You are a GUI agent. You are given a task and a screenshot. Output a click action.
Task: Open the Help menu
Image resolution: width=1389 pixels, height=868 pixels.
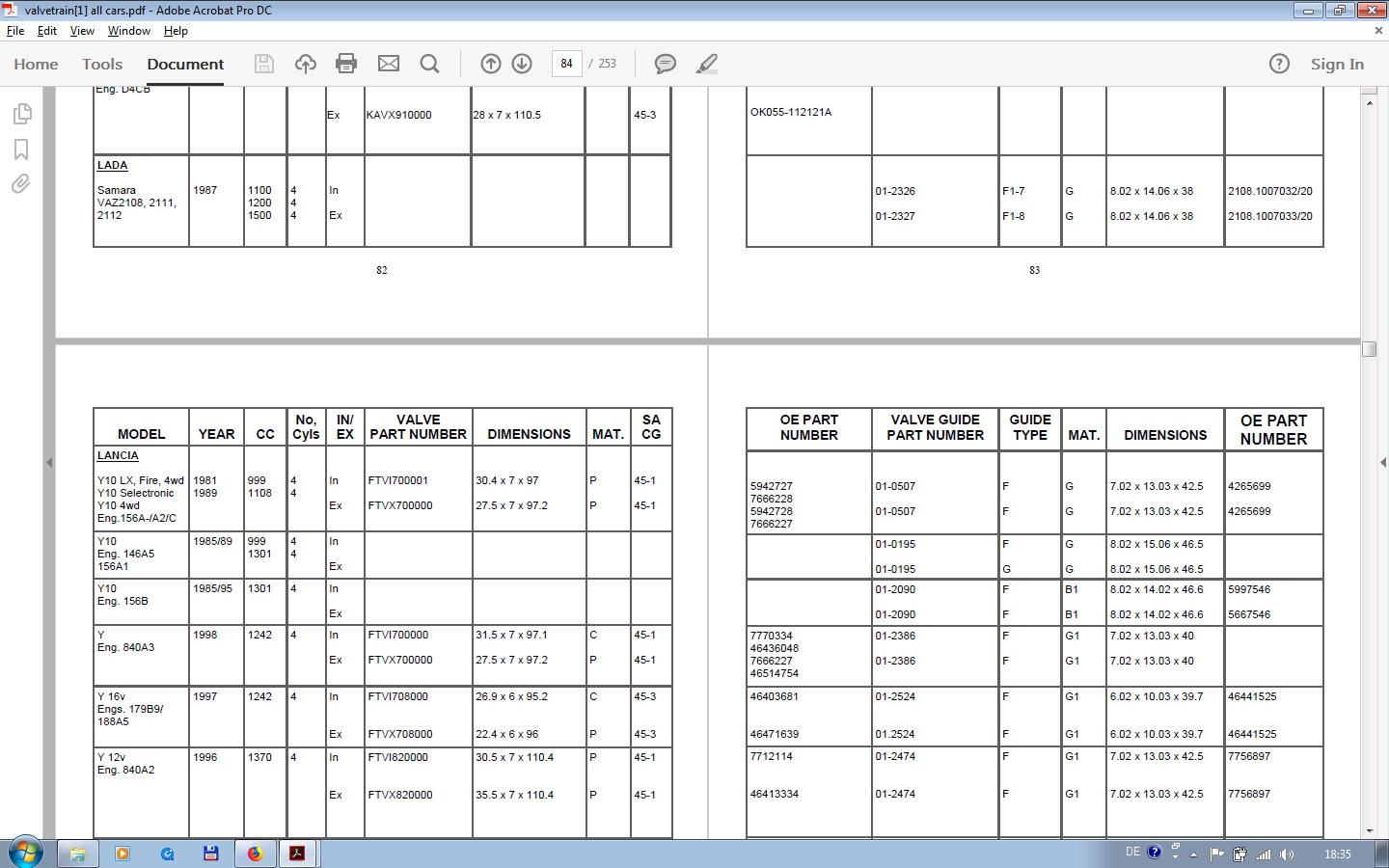[x=176, y=31]
